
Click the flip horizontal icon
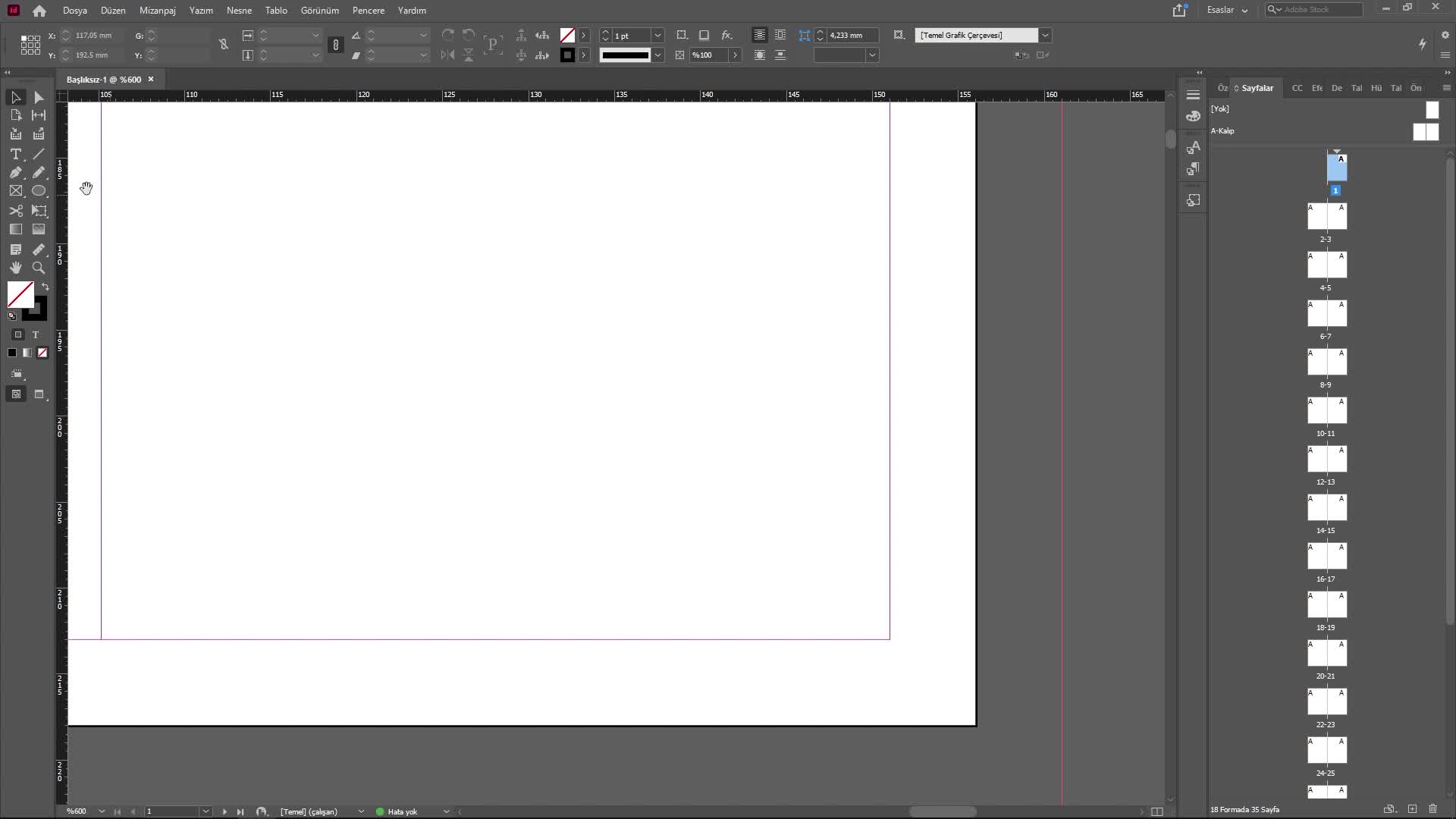tap(448, 55)
